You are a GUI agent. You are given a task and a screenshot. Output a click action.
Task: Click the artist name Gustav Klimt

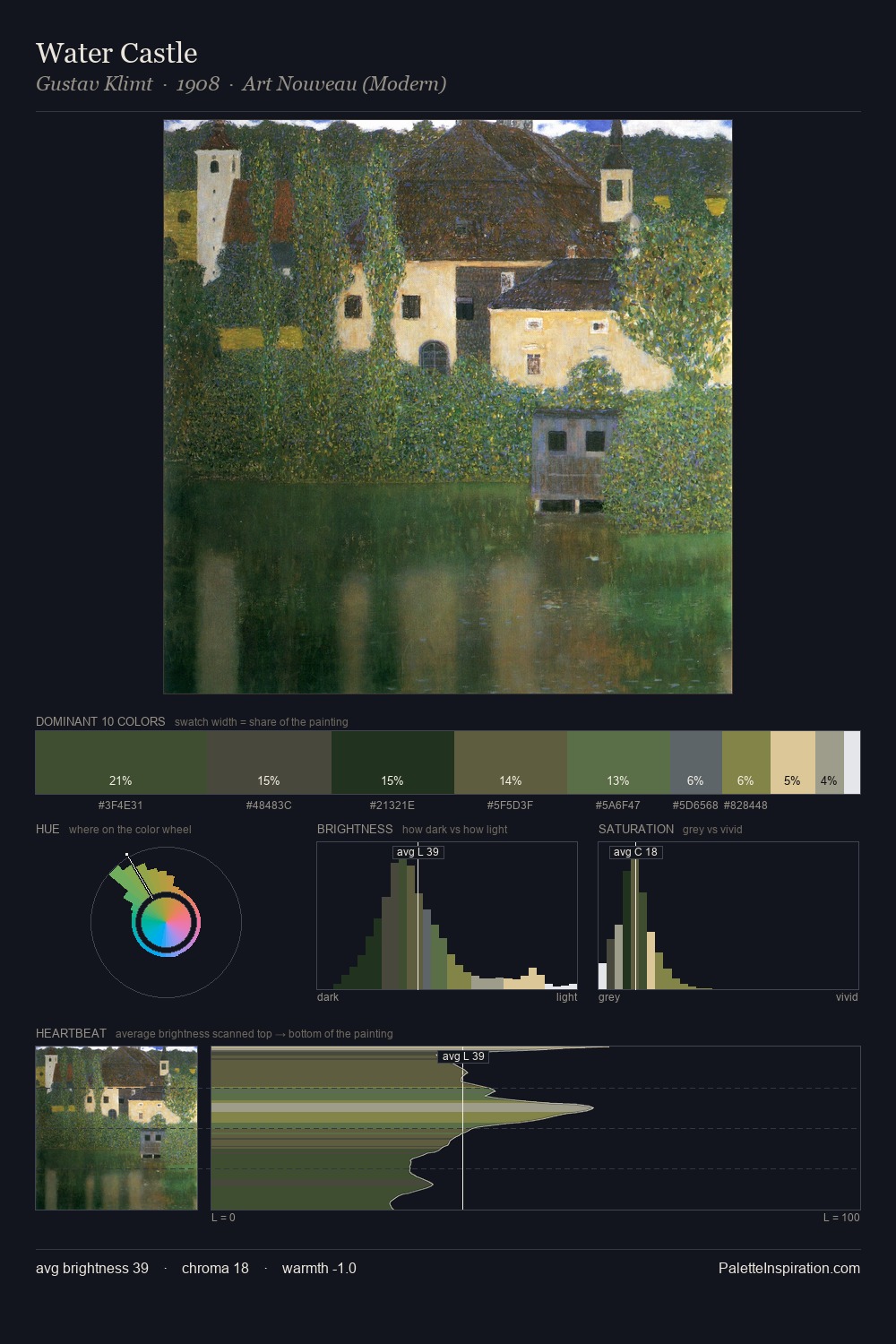pos(94,84)
